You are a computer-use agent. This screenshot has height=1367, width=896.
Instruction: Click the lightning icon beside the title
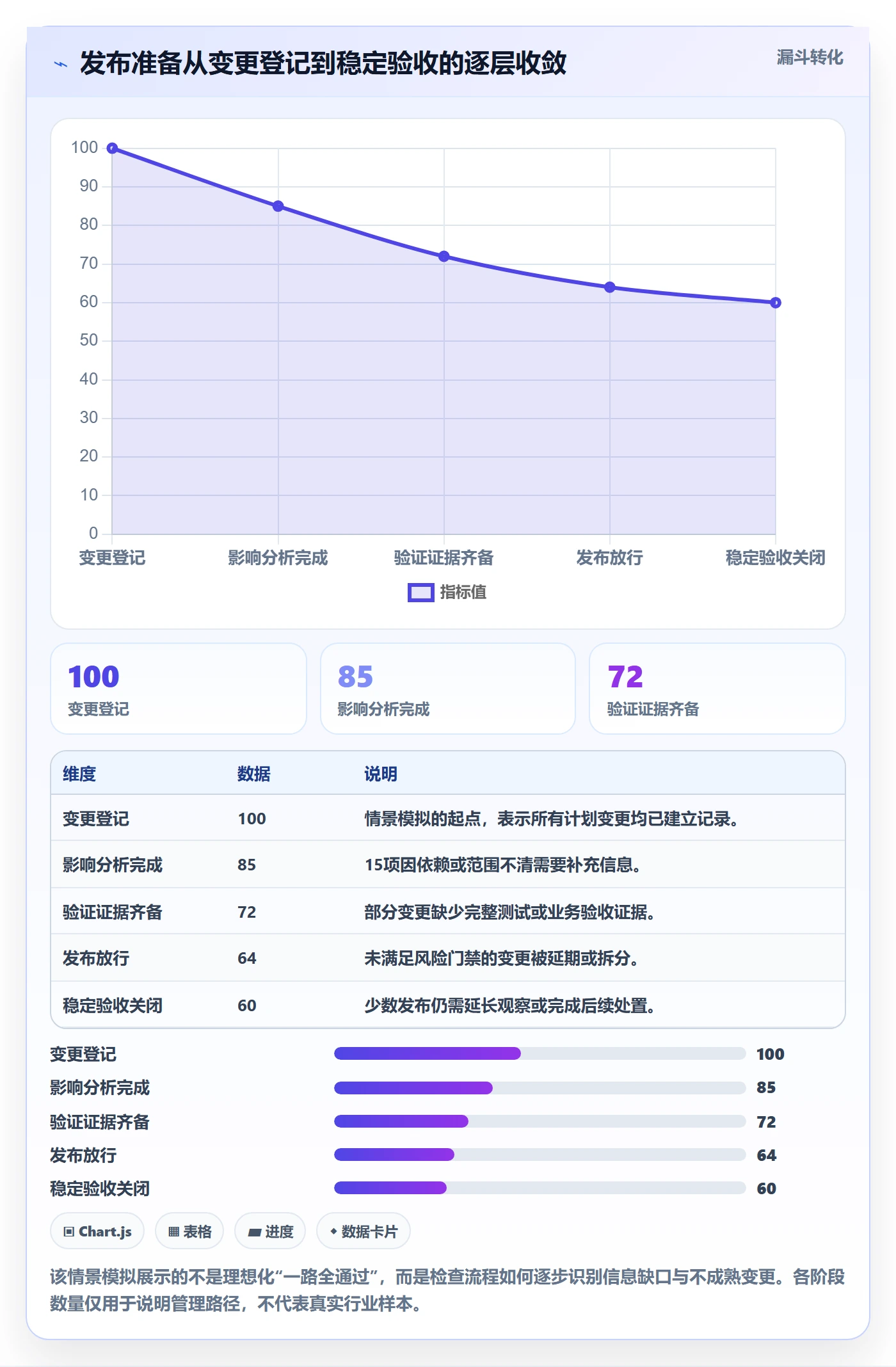(x=61, y=64)
